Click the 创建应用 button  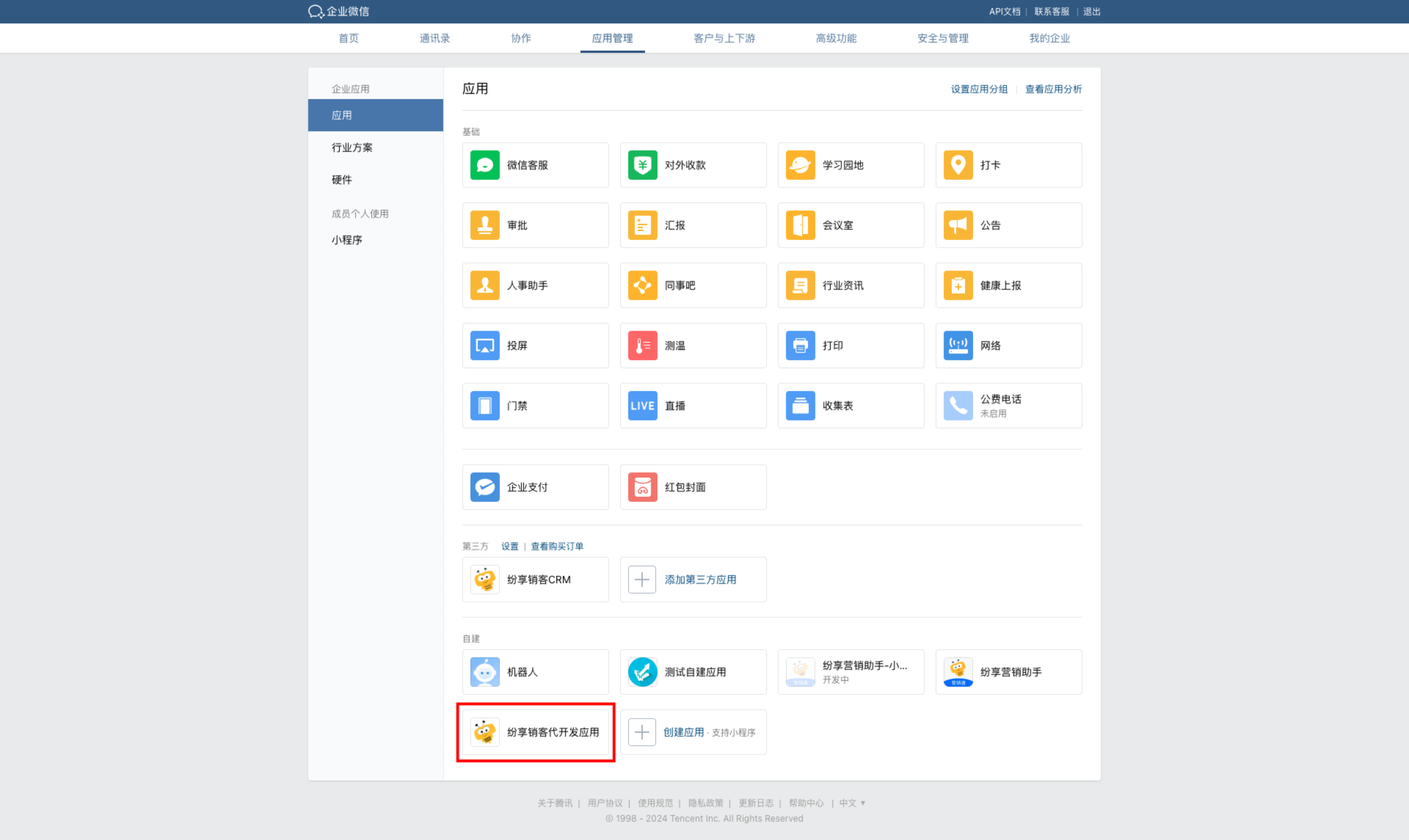pyautogui.click(x=683, y=733)
